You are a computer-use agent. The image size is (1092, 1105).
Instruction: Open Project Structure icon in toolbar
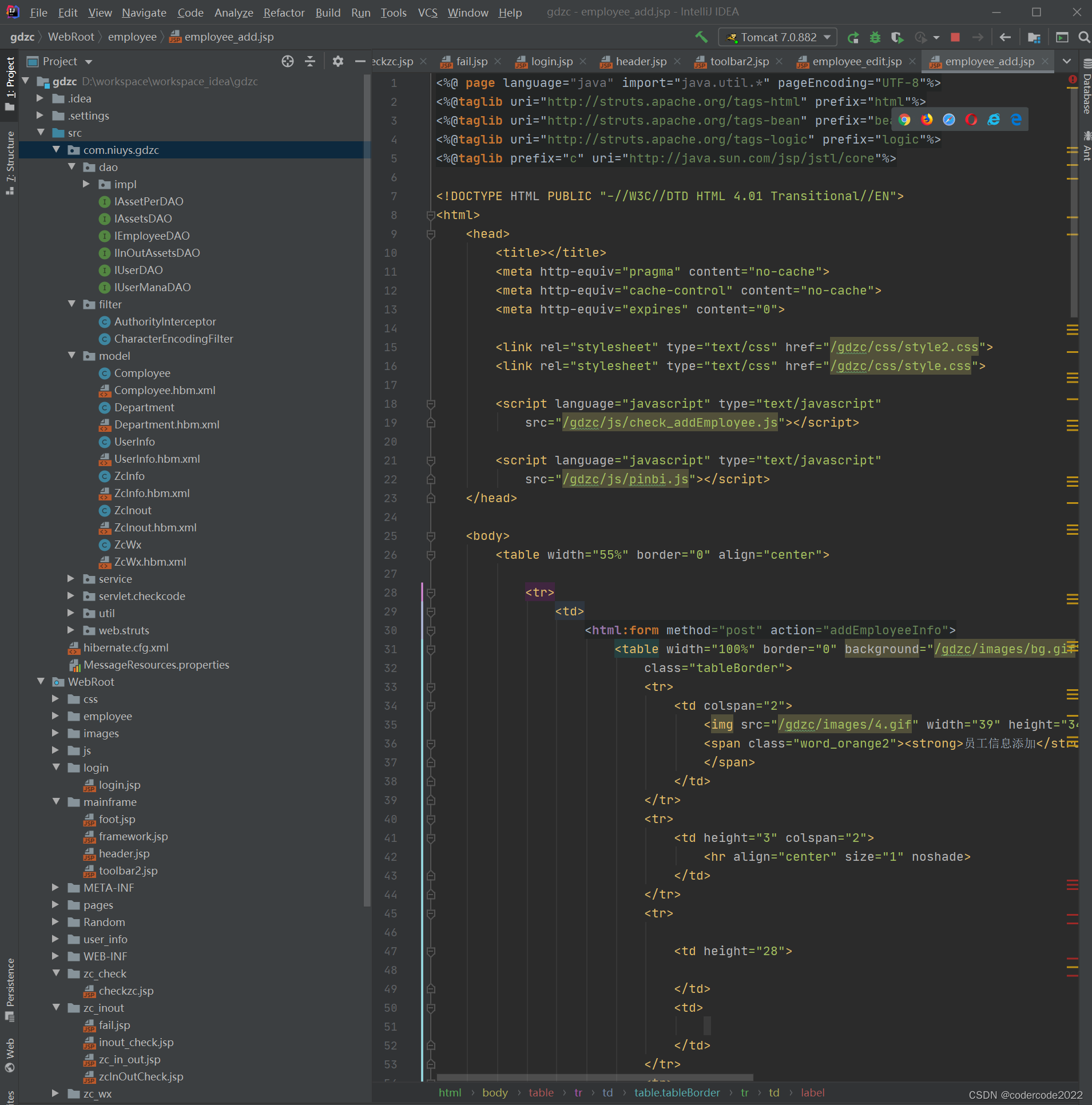[x=1034, y=37]
